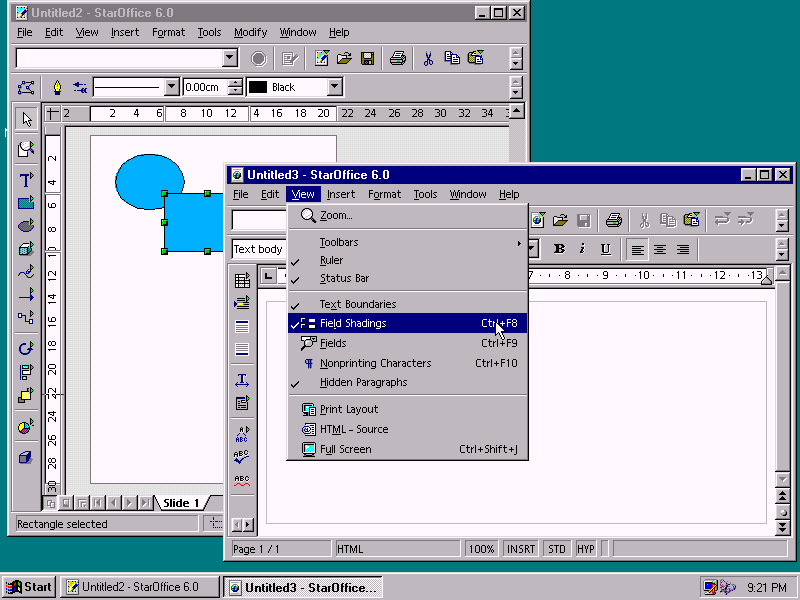The width and height of the screenshot is (800, 600).
Task: Click the taskbar clock showing 9:21 PM
Action: click(766, 588)
